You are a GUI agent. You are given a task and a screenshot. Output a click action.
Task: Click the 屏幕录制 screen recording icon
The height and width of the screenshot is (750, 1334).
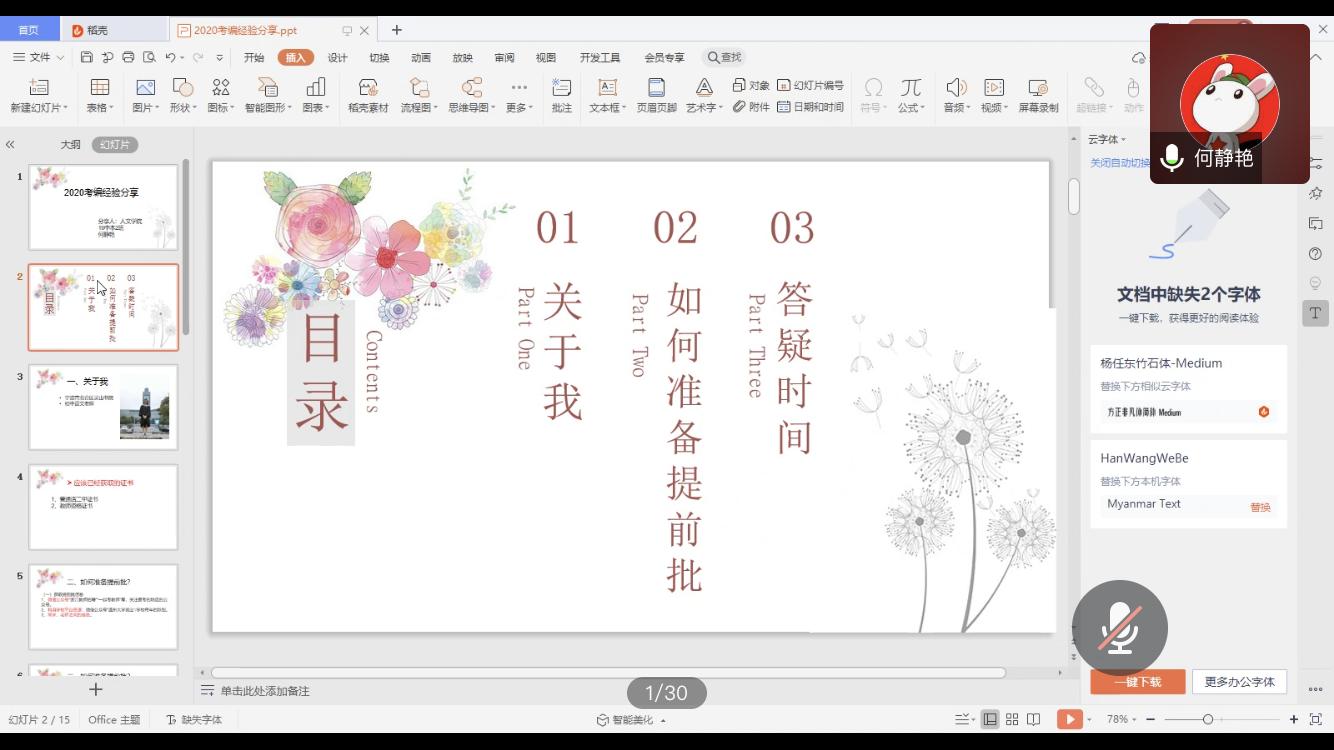pyautogui.click(x=1038, y=88)
